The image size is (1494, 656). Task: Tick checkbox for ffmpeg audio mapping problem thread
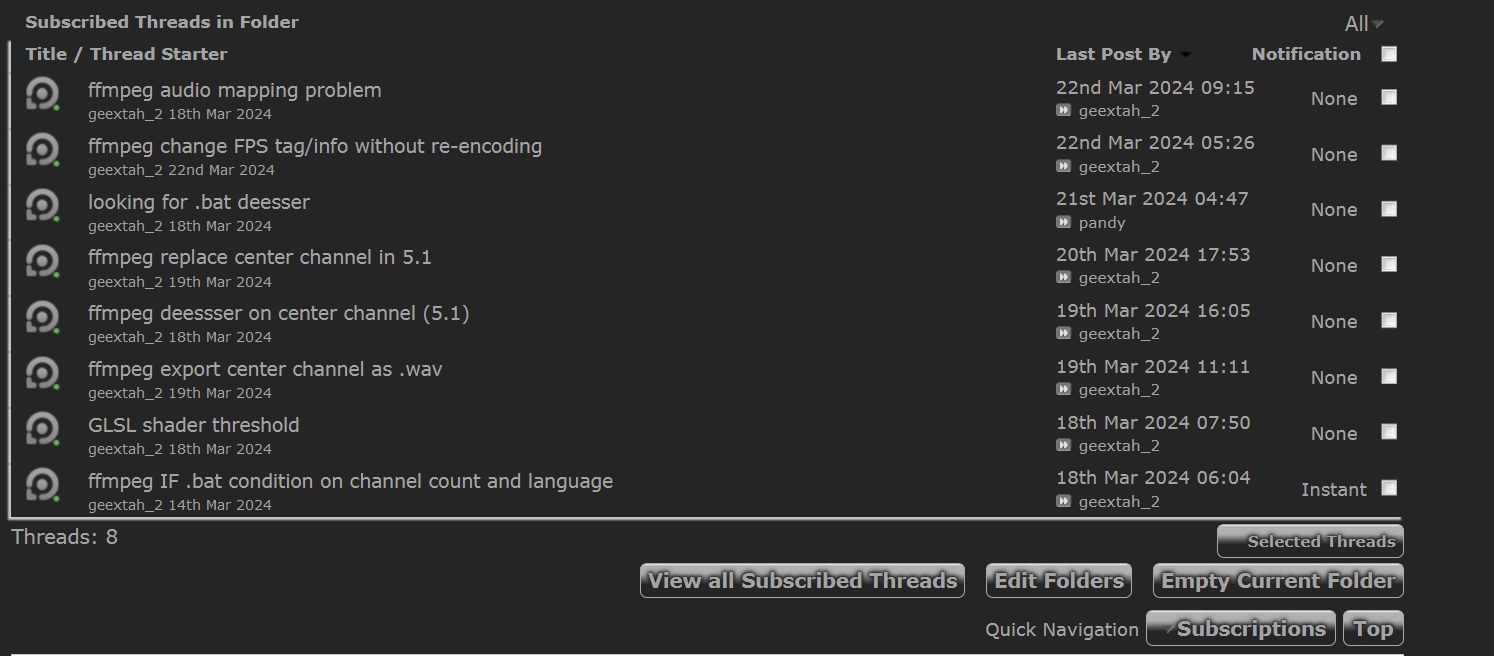tap(1389, 97)
